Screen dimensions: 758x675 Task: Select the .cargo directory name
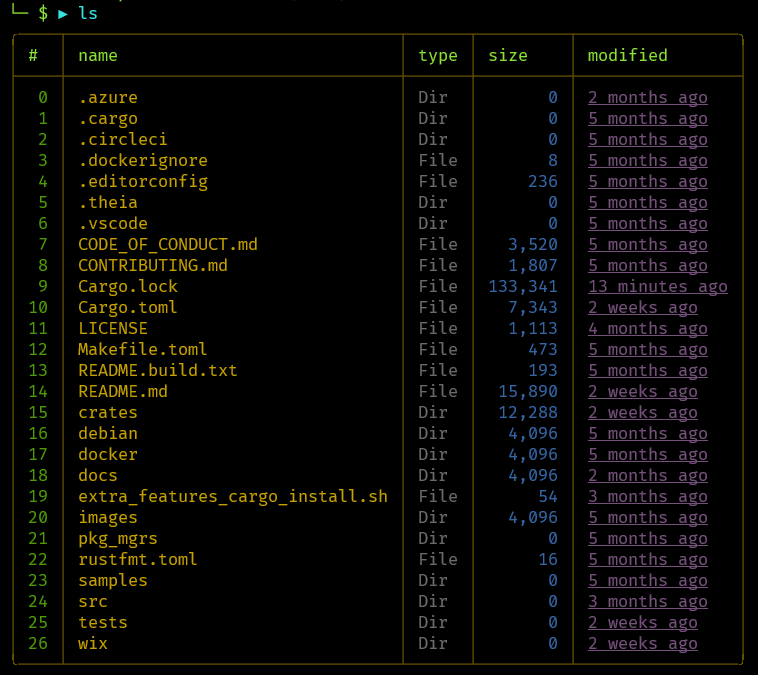(108, 118)
